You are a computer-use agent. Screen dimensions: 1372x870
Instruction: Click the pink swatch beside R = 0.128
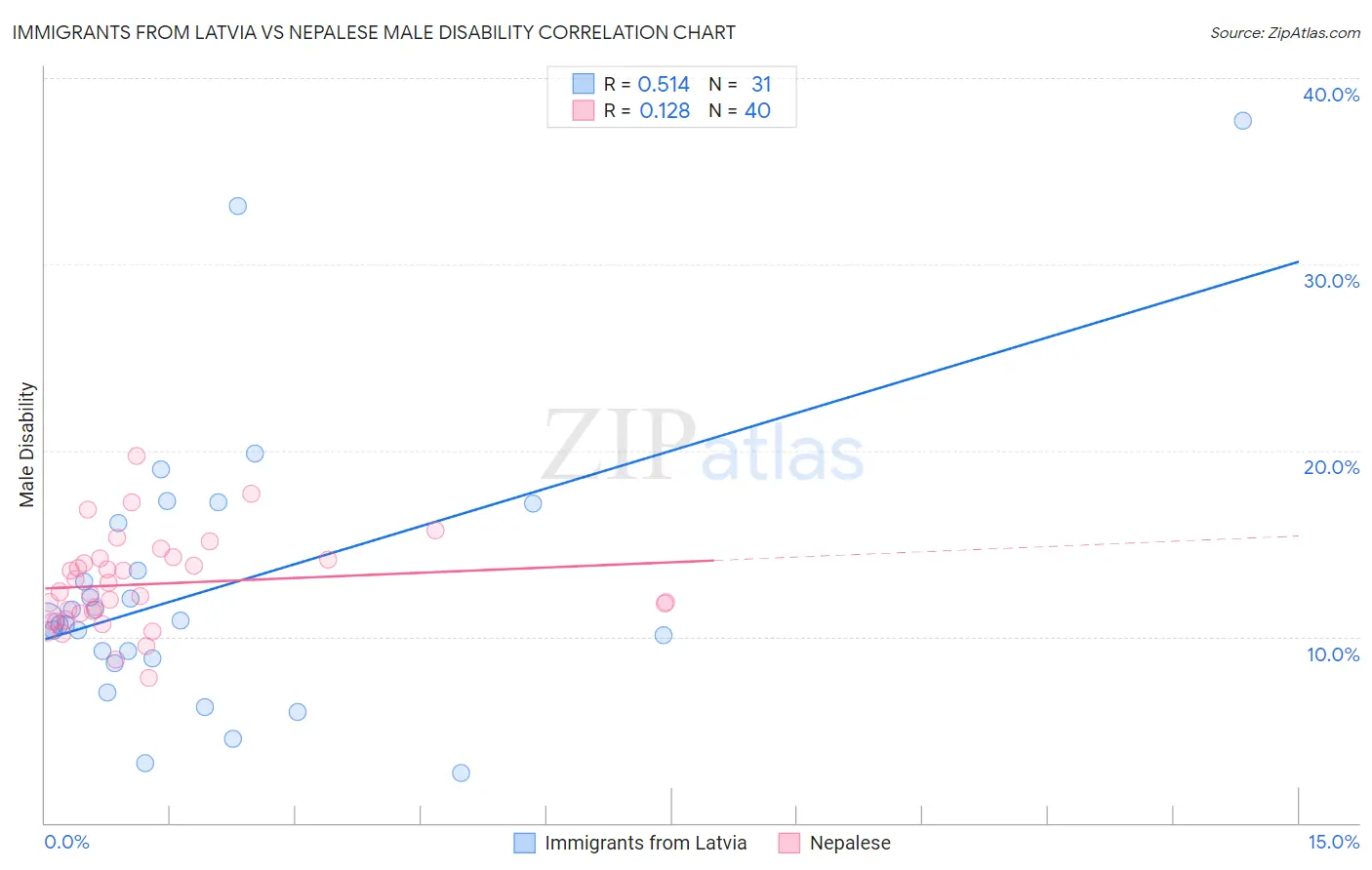(584, 110)
